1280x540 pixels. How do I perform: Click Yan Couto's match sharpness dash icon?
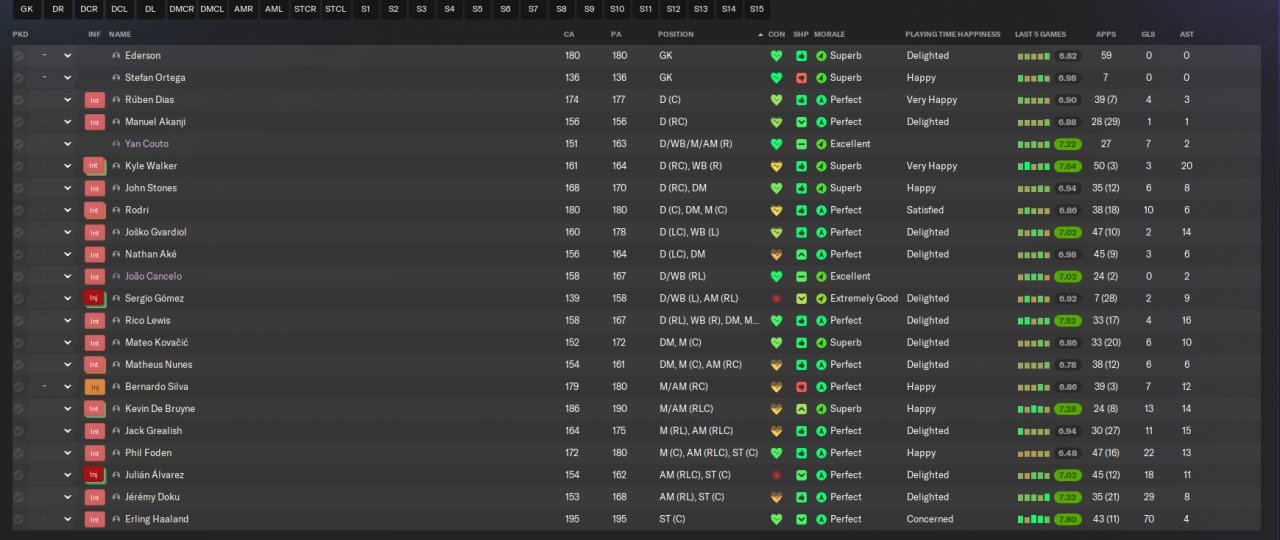(801, 144)
